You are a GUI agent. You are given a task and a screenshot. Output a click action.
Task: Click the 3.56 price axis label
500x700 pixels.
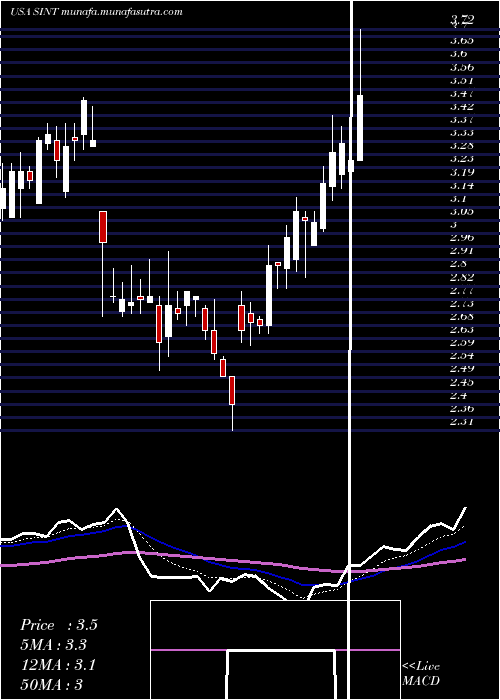462,67
